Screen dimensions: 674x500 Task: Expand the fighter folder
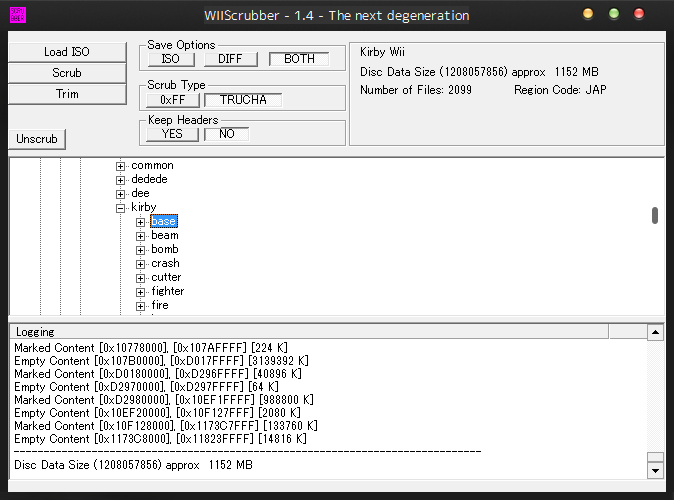coord(141,292)
